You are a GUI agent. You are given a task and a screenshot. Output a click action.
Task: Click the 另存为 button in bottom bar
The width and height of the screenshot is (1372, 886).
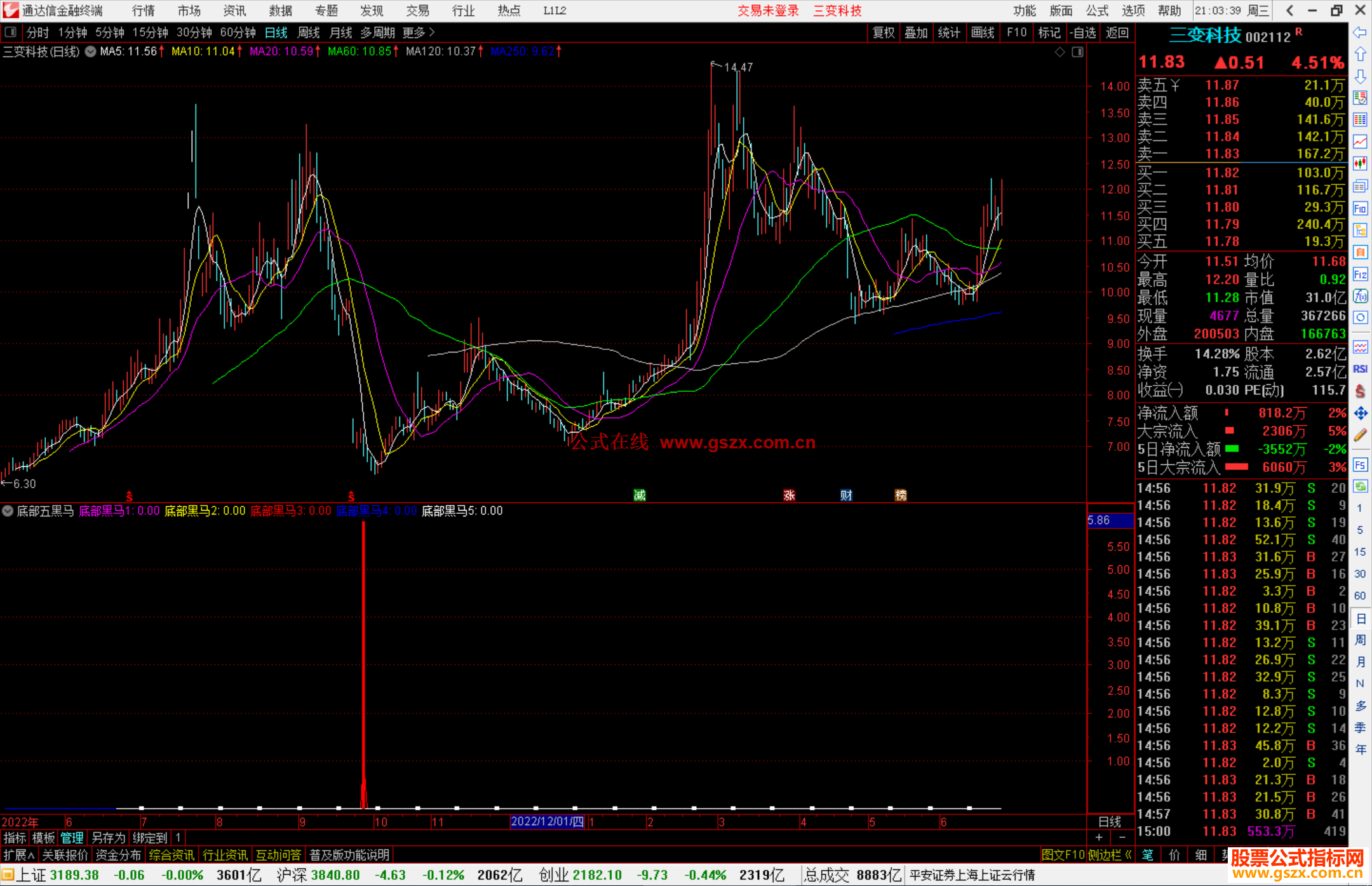108,838
